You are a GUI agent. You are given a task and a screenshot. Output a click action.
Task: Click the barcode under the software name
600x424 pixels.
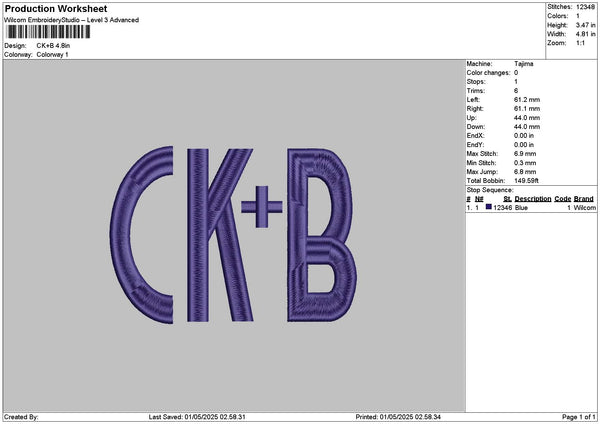pyautogui.click(x=48, y=32)
